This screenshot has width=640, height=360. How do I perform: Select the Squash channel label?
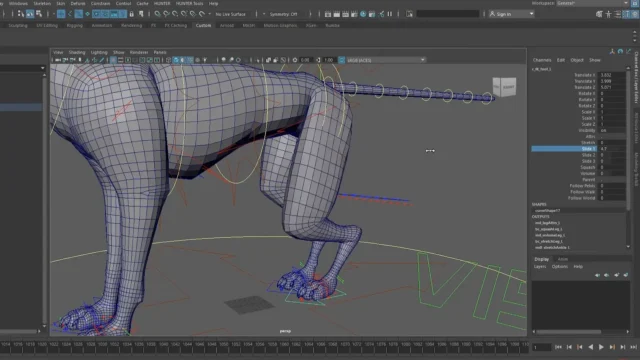[x=588, y=167]
